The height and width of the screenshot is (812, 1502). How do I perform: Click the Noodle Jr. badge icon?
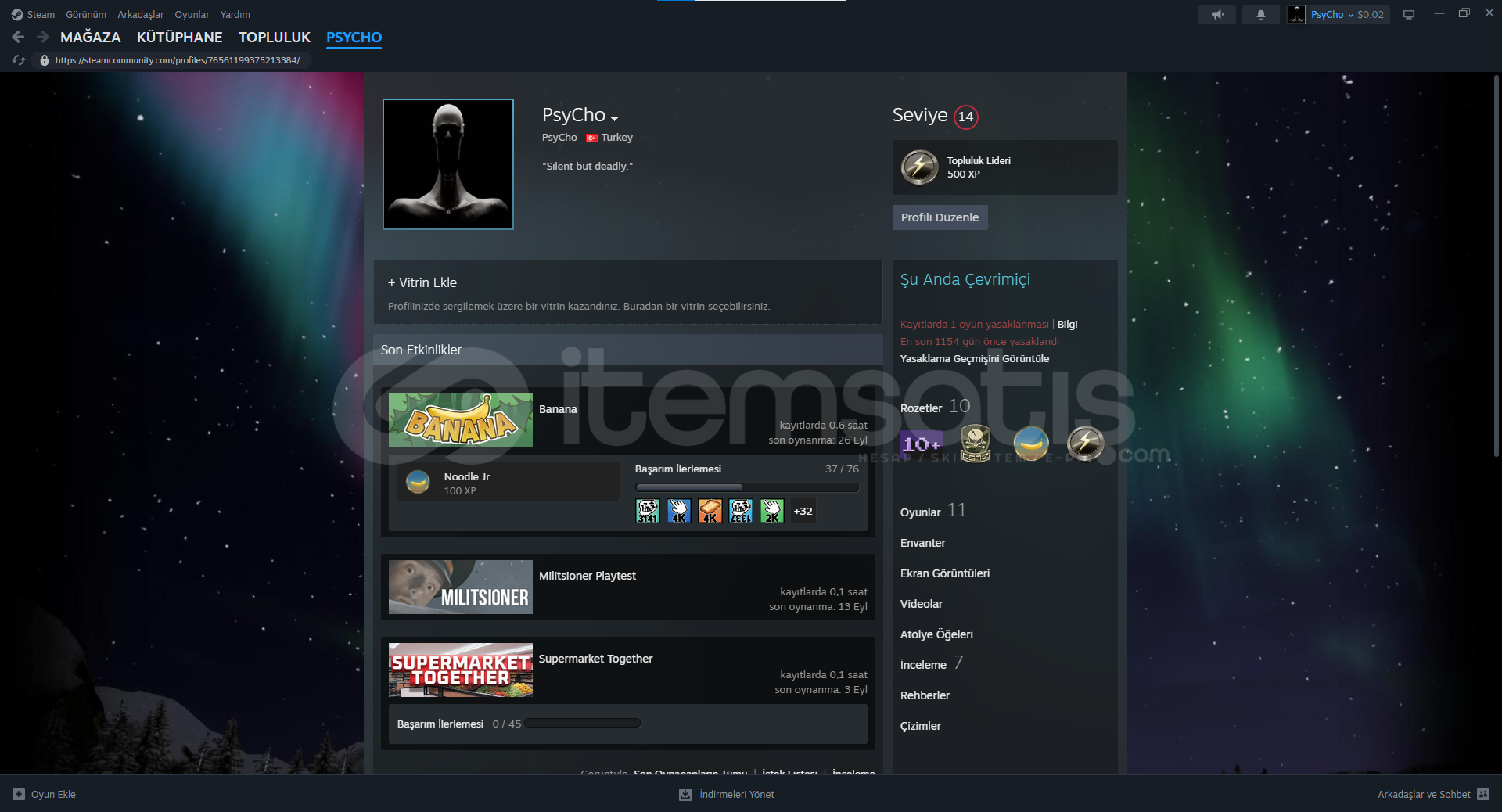pyautogui.click(x=418, y=482)
